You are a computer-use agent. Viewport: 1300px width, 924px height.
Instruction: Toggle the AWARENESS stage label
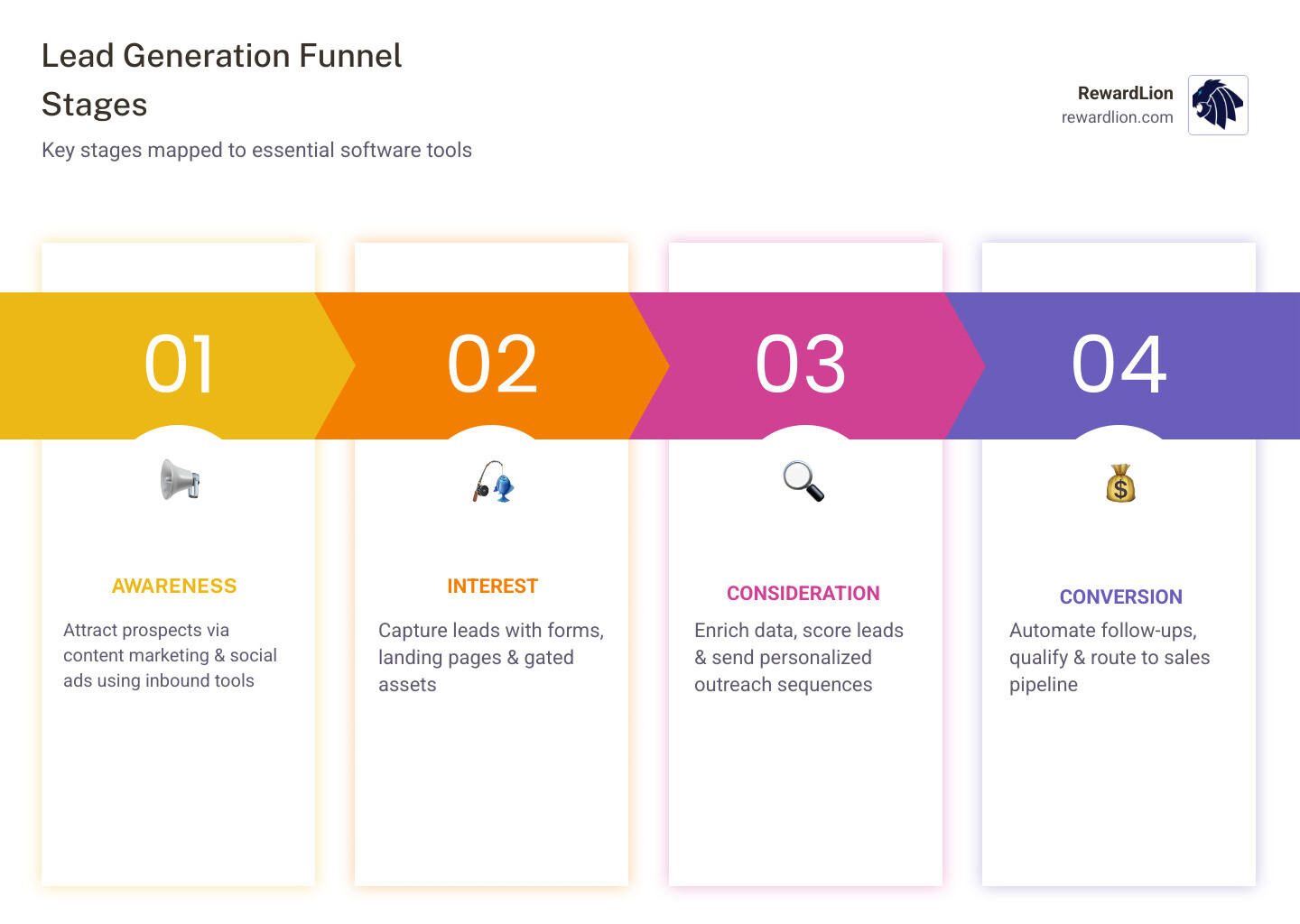point(173,585)
